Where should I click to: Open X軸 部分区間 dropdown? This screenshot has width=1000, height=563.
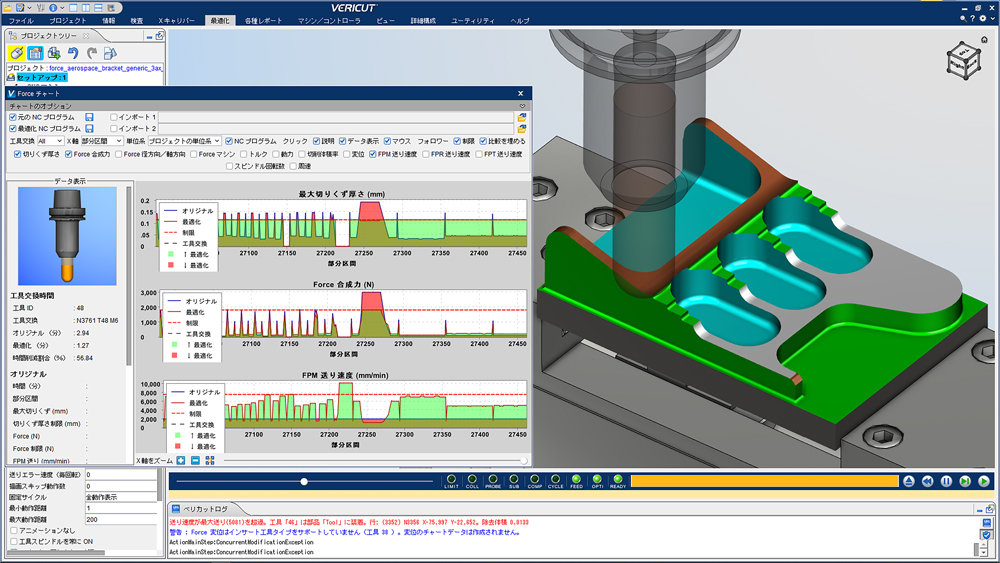[x=101, y=141]
